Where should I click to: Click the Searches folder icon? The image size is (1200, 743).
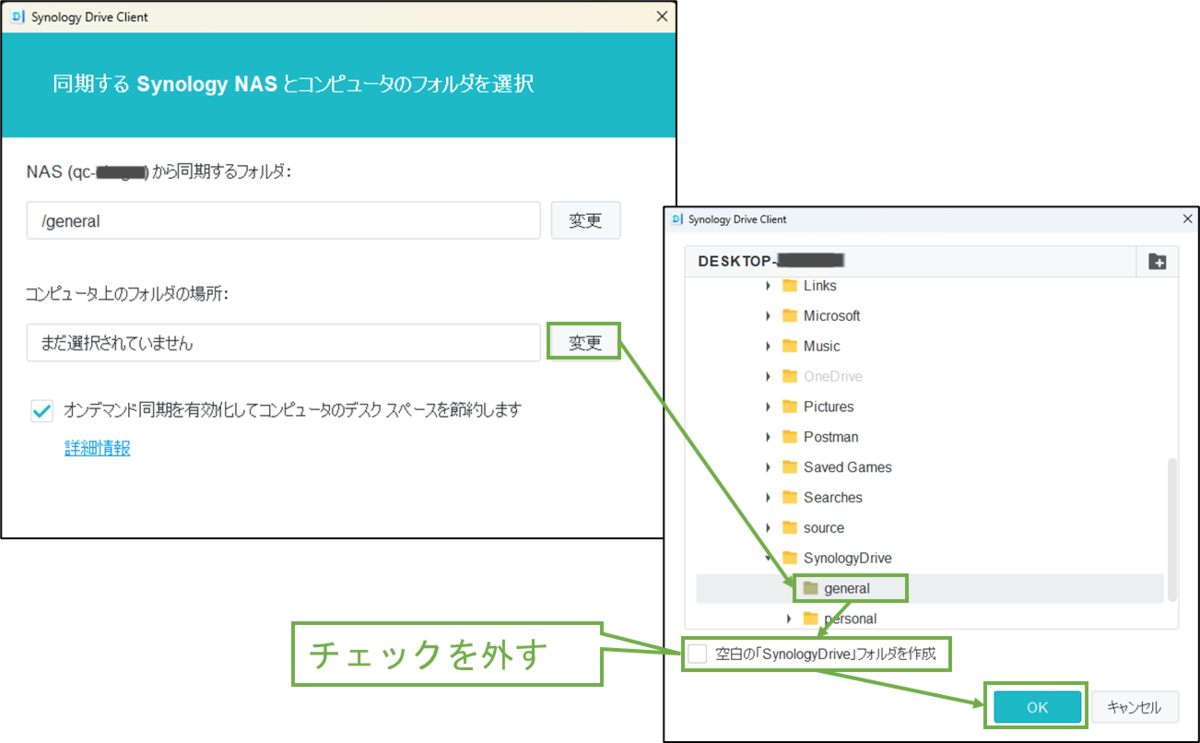pos(789,497)
